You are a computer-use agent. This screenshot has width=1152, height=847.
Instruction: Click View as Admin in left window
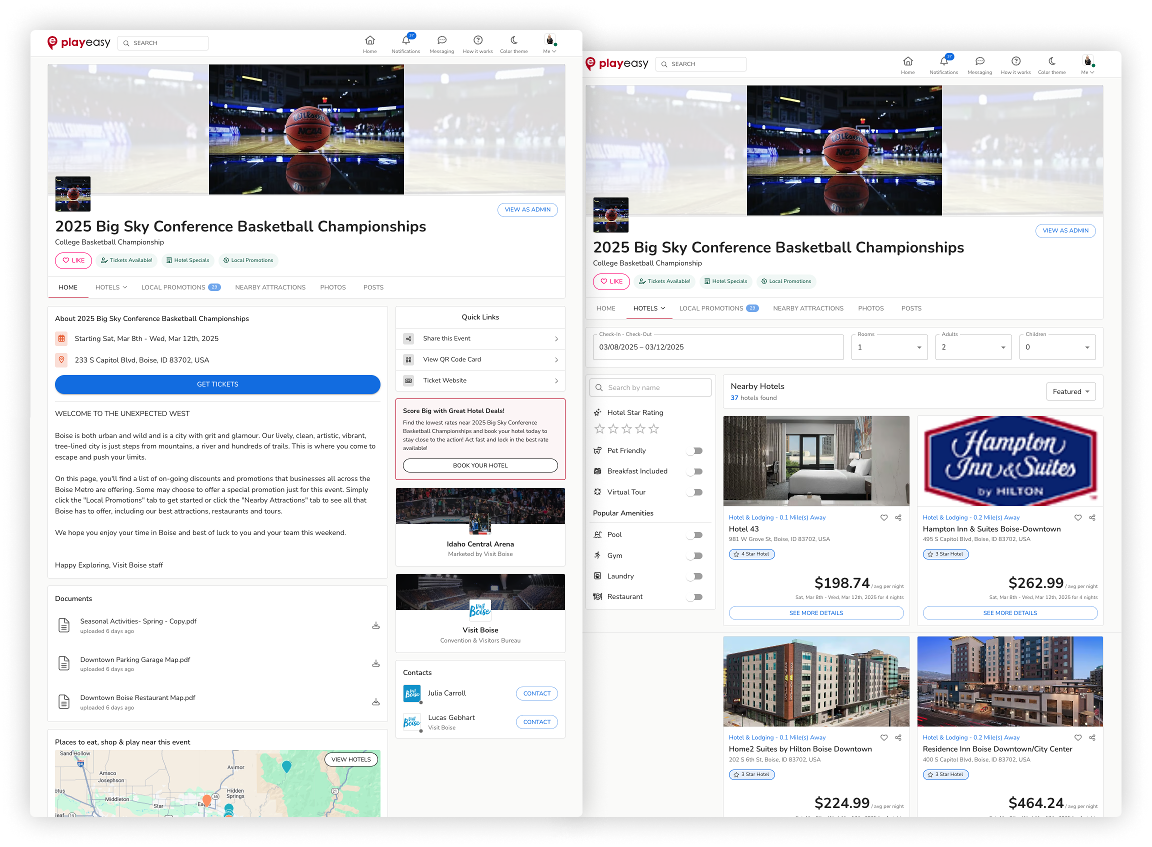coord(528,209)
